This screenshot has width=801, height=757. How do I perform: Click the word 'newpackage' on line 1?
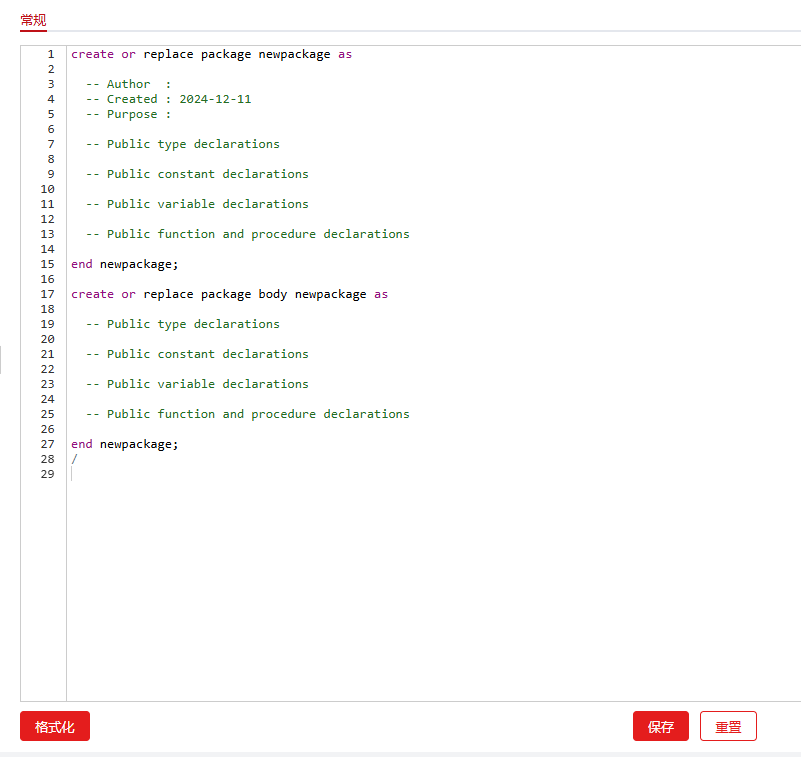(x=294, y=54)
